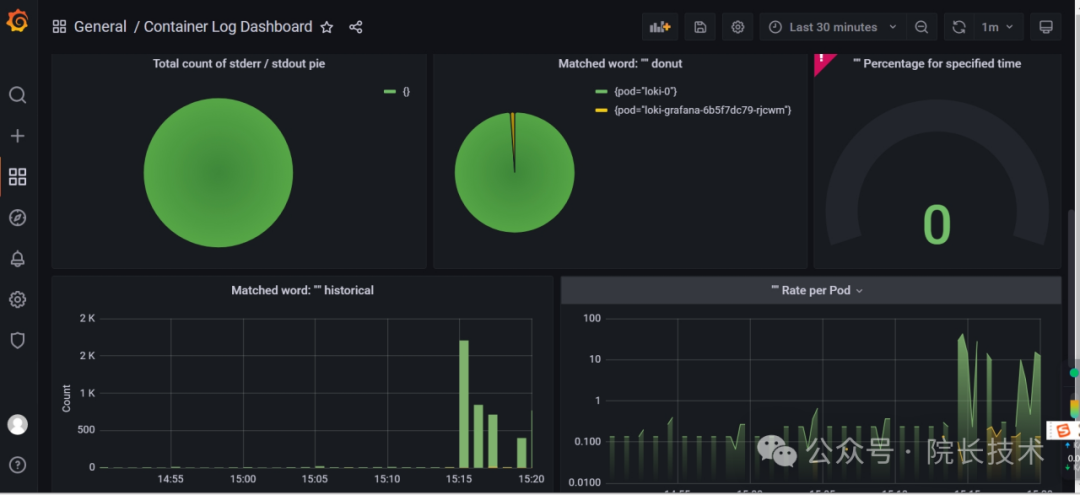Click the 0.100 value on Rate axis
Image resolution: width=1080 pixels, height=495 pixels.
click(x=588, y=441)
